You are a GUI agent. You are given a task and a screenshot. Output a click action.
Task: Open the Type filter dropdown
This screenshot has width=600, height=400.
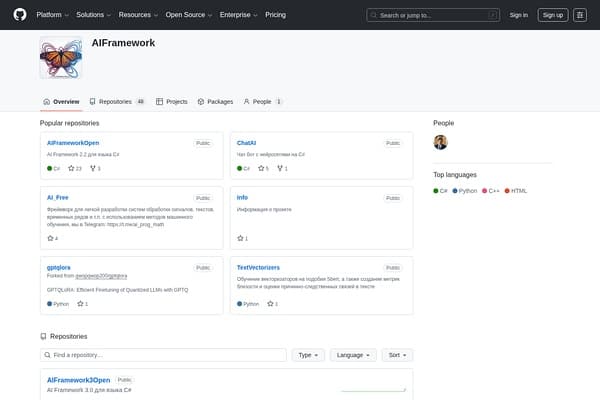(x=308, y=355)
